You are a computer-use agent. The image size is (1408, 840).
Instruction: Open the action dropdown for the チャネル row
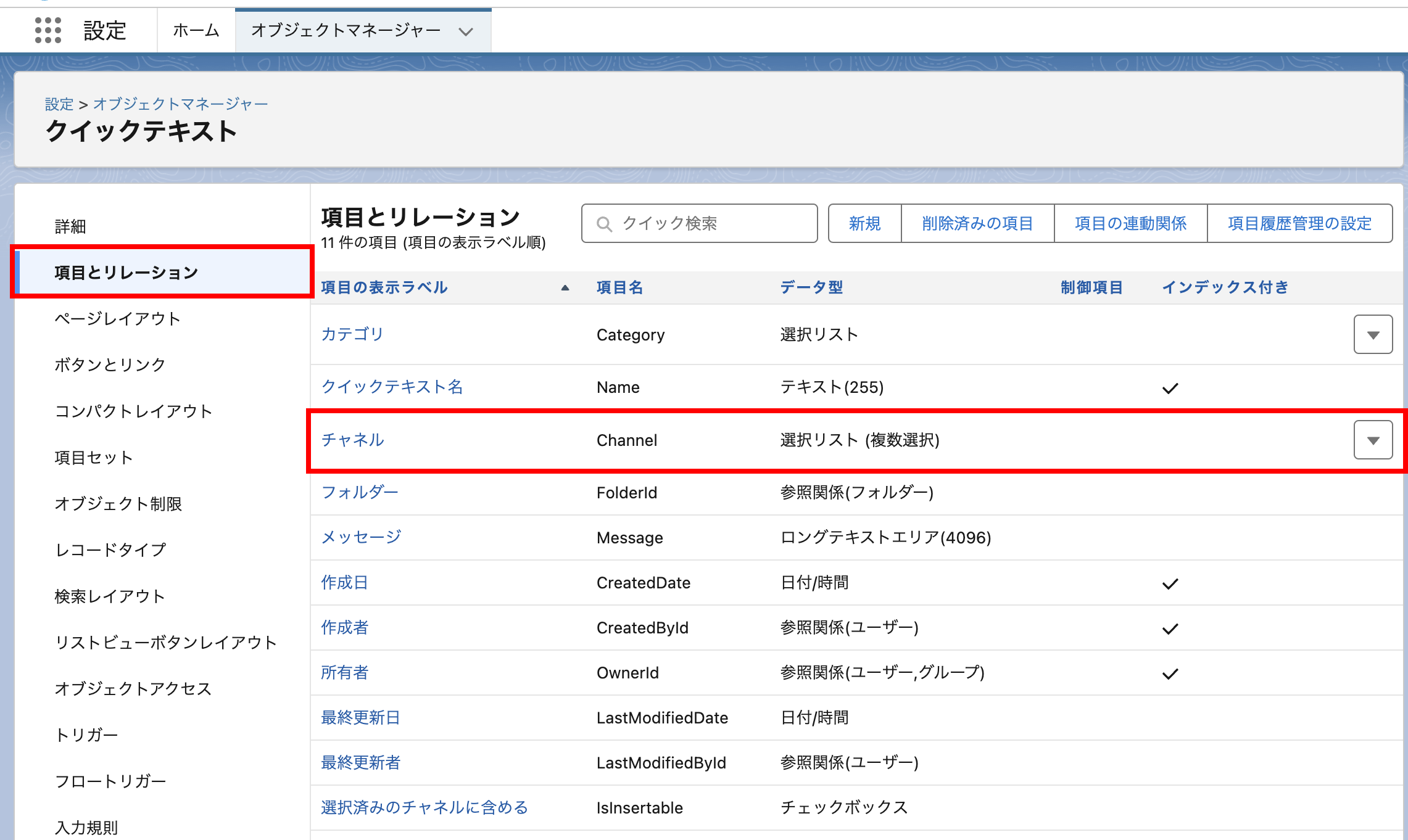tap(1372, 440)
